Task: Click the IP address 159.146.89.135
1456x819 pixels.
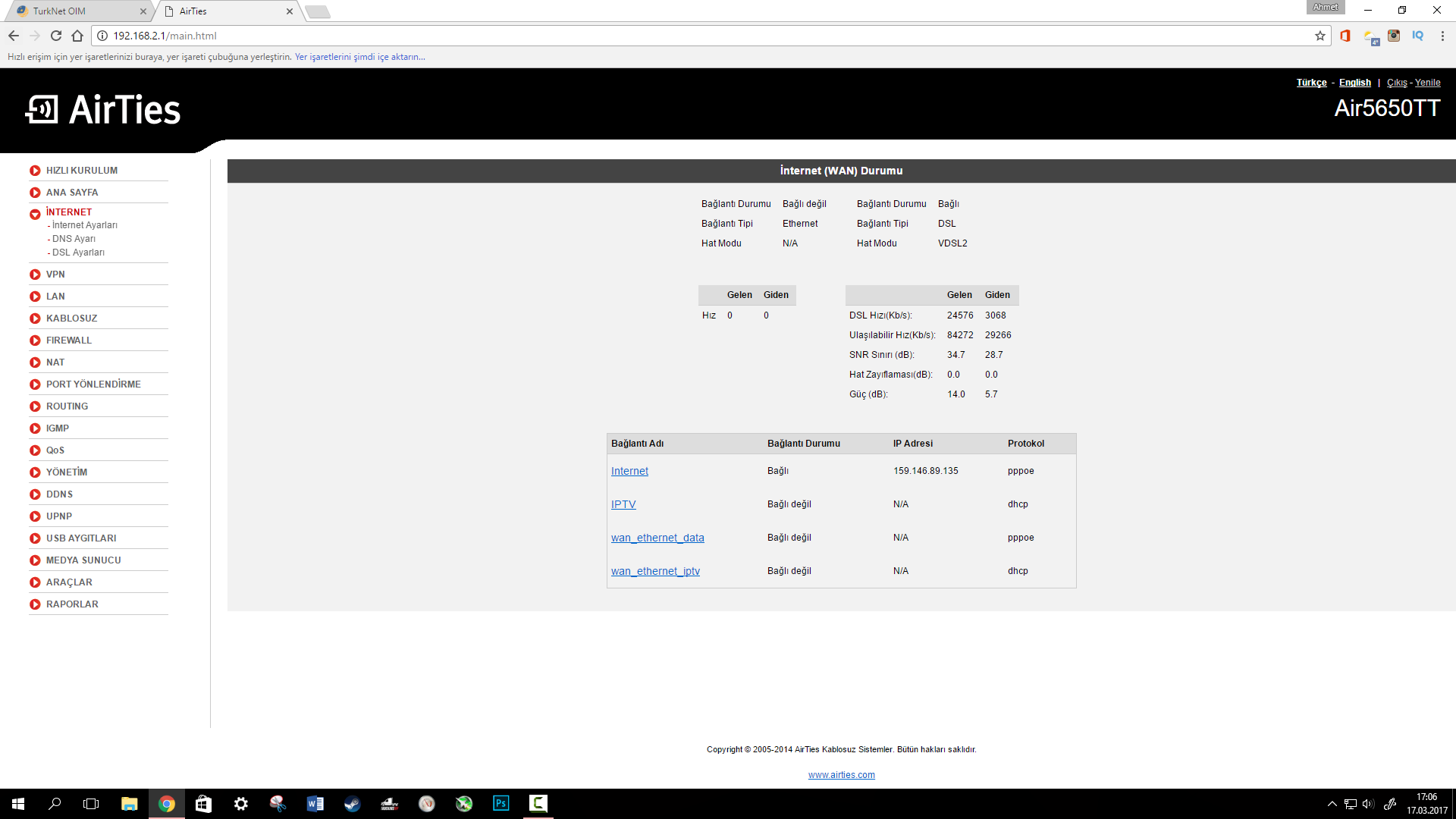Action: point(925,471)
